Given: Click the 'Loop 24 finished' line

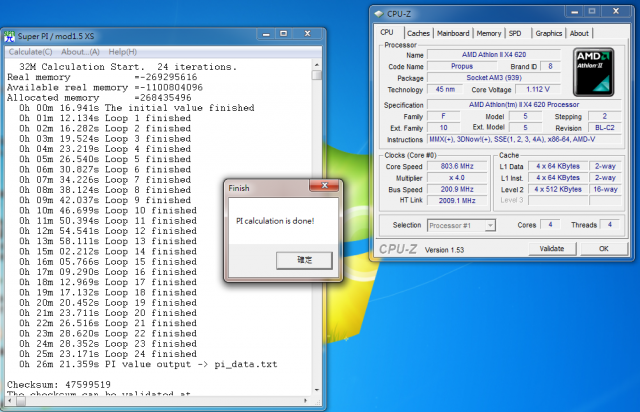Looking at the screenshot, I should point(108,354).
